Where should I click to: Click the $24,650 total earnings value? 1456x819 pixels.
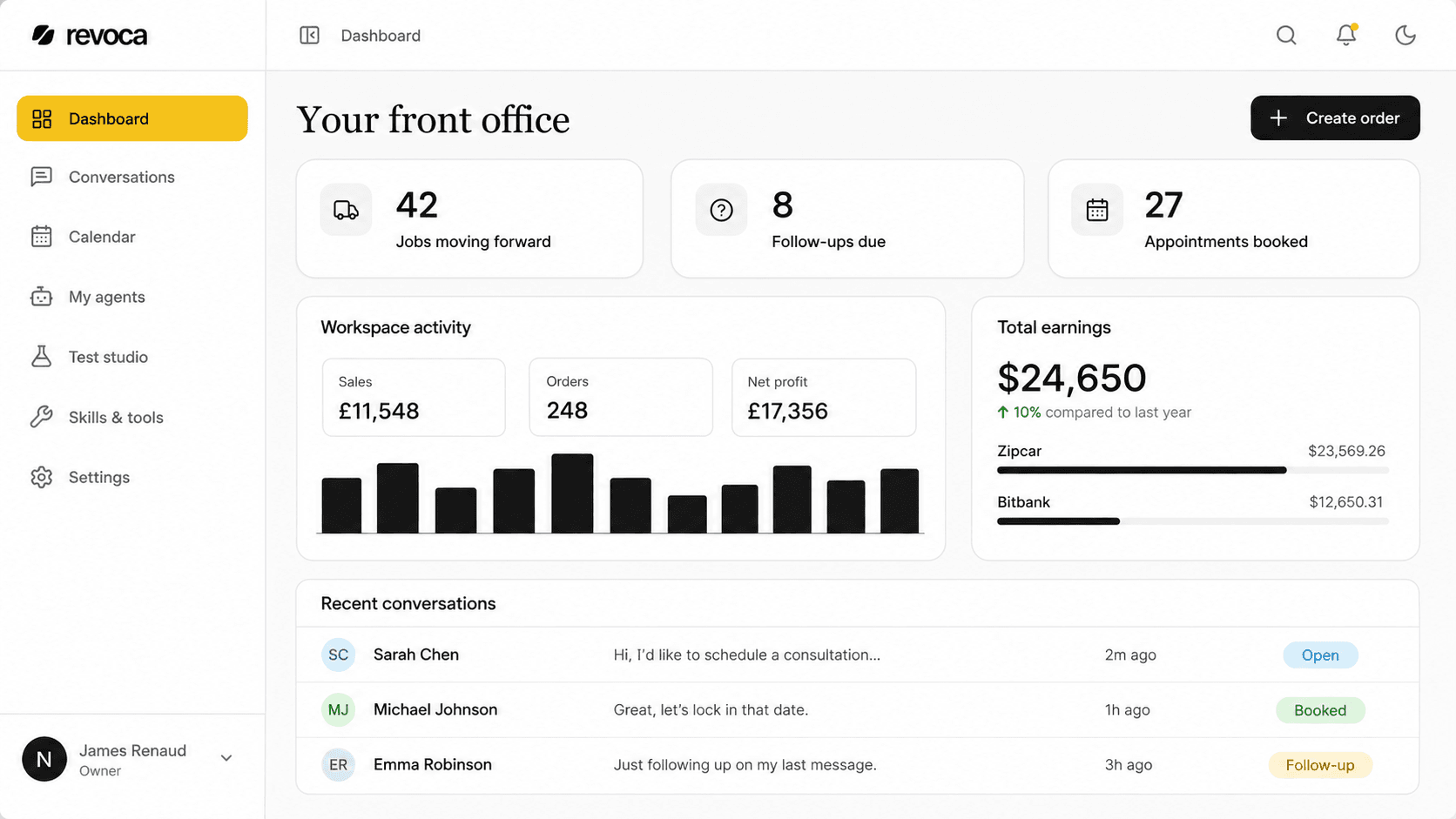(x=1072, y=379)
